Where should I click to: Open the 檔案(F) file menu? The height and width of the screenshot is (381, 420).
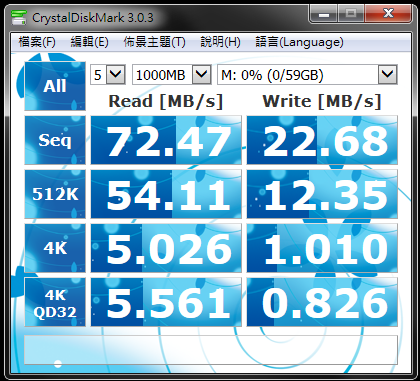[37, 42]
